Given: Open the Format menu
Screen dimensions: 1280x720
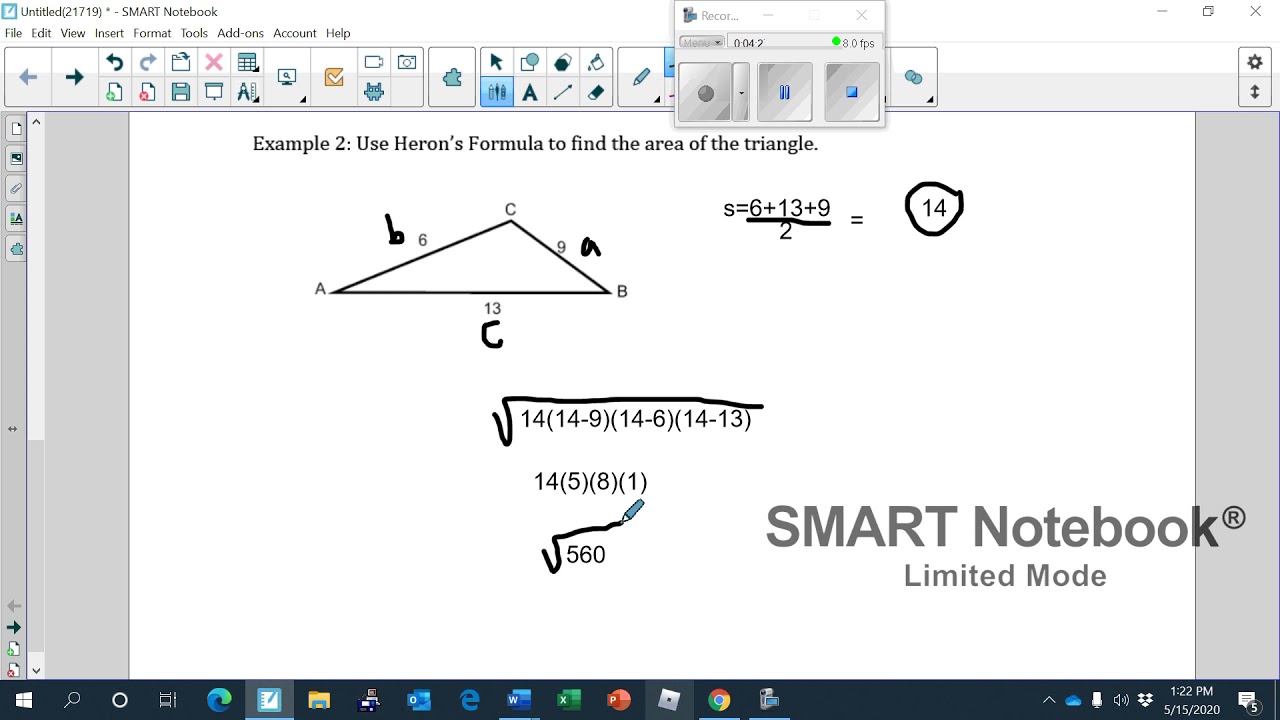Looking at the screenshot, I should coord(152,33).
